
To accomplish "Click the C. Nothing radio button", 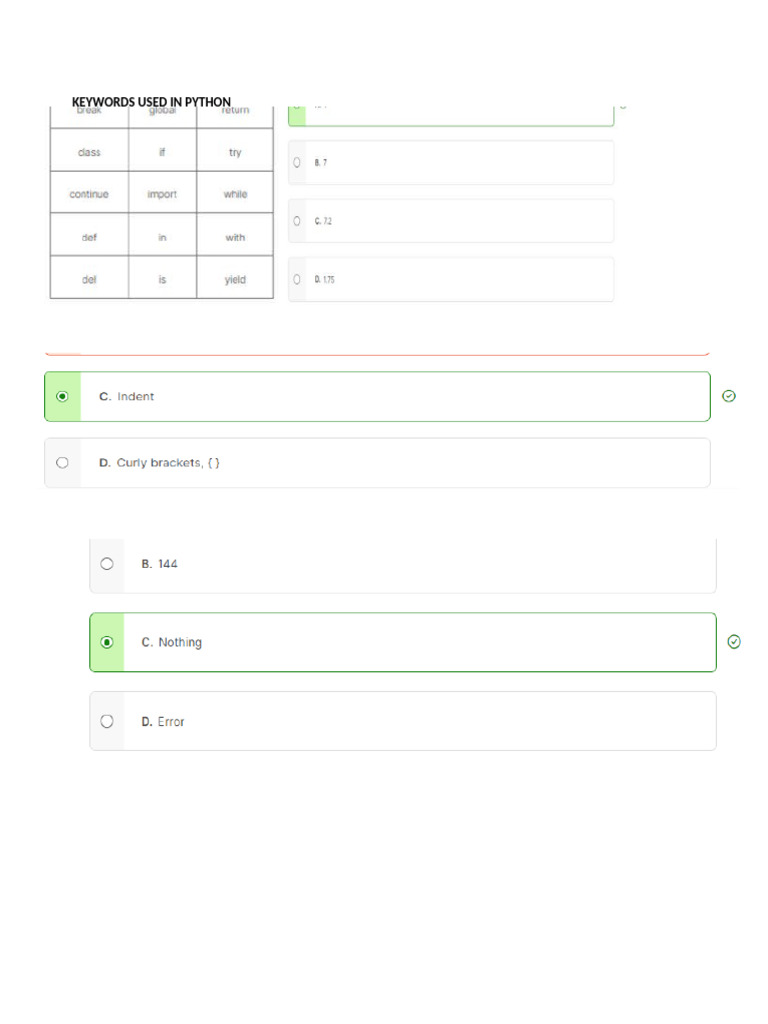I will [107, 642].
